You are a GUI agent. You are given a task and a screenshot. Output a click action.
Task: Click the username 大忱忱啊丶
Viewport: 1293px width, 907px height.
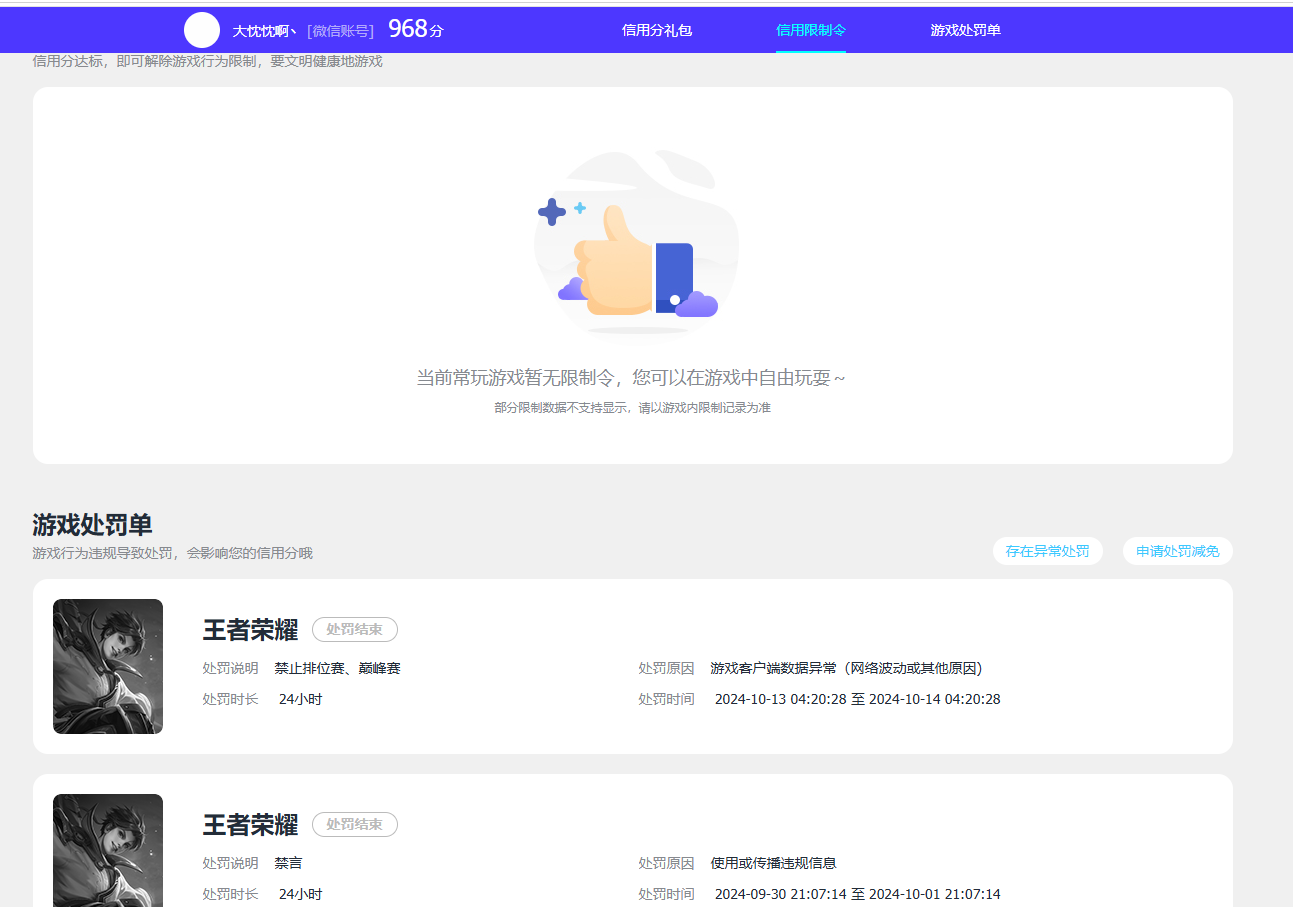tap(265, 31)
